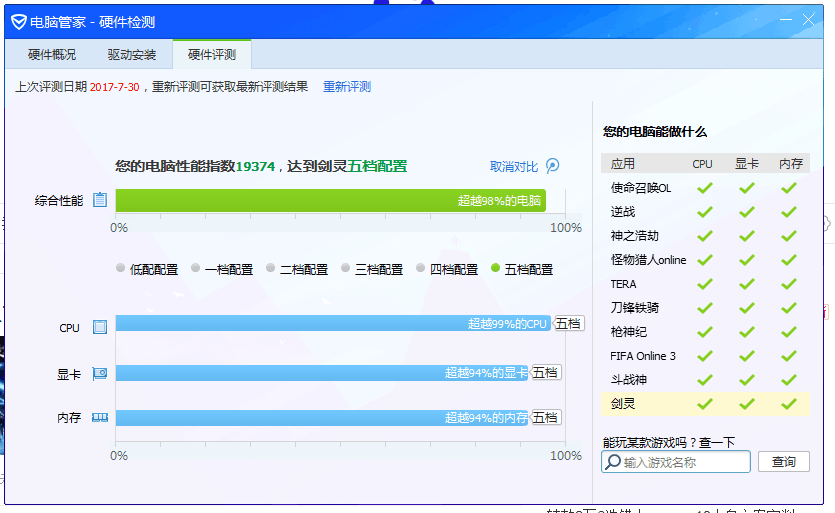The width and height of the screenshot is (835, 513).
Task: Click the CPU checkmark for 使命召唤OL
Action: (x=705, y=188)
